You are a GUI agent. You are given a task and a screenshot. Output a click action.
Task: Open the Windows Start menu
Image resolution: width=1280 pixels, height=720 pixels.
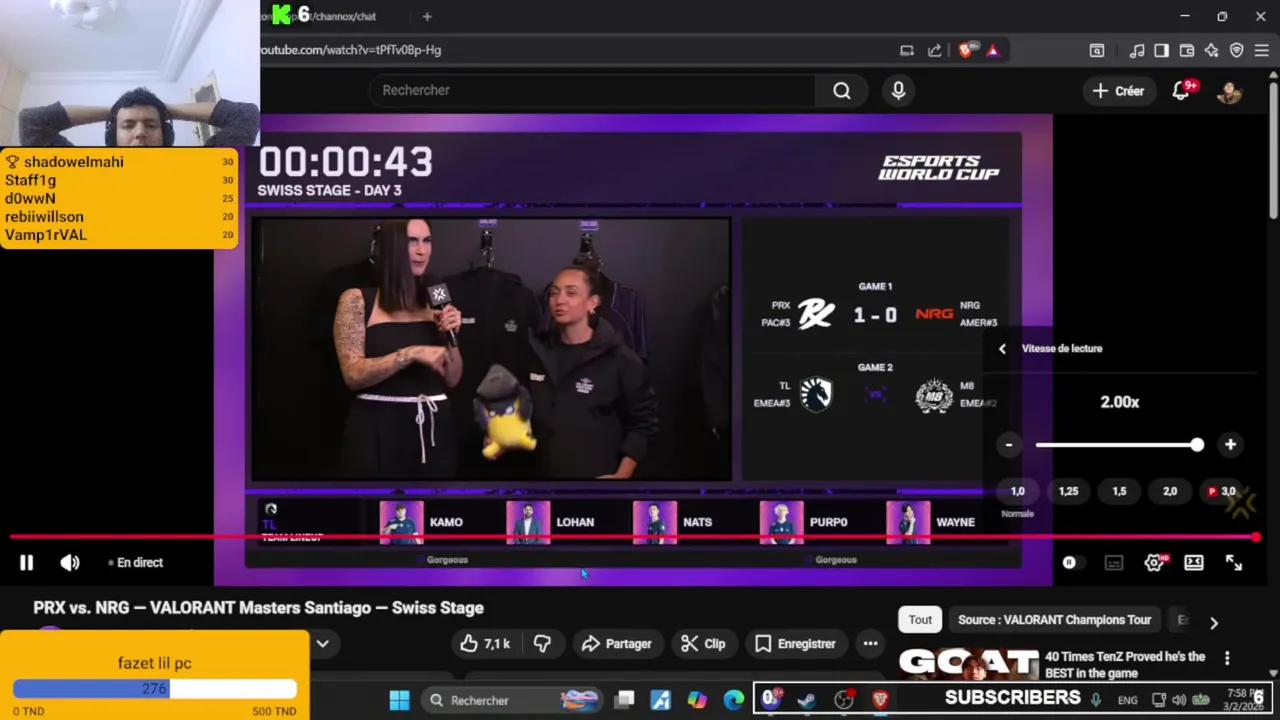(399, 700)
